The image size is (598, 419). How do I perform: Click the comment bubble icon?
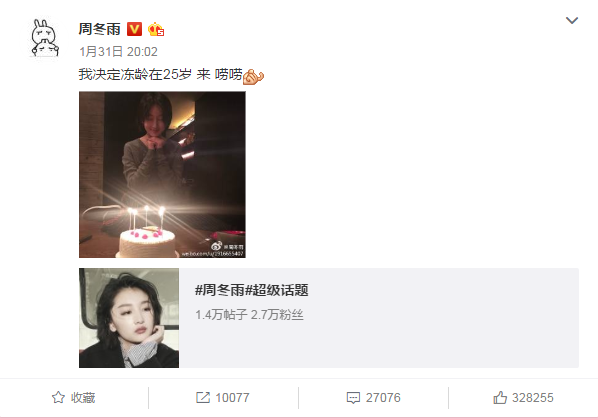point(353,398)
